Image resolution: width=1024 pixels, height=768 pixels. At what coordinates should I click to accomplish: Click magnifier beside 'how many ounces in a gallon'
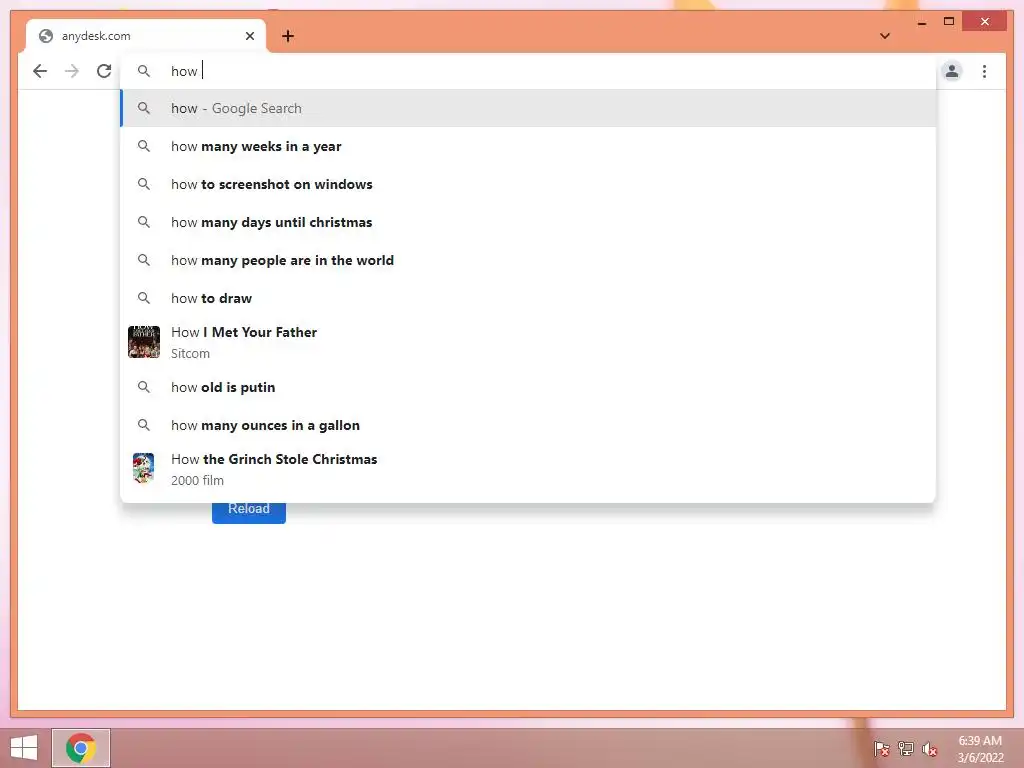[144, 424]
